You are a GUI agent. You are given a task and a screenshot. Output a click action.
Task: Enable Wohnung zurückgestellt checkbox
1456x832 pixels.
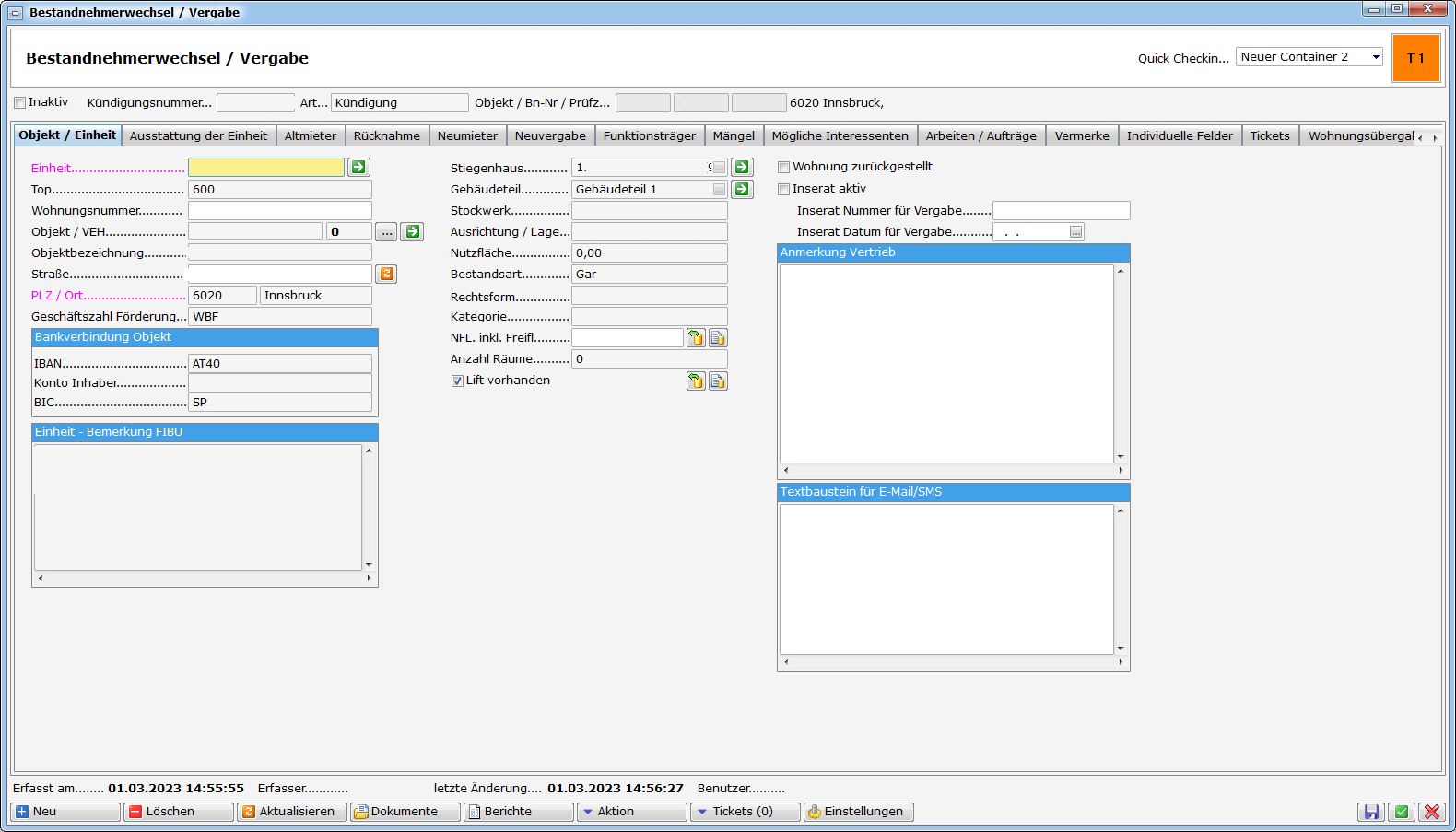pyautogui.click(x=784, y=167)
